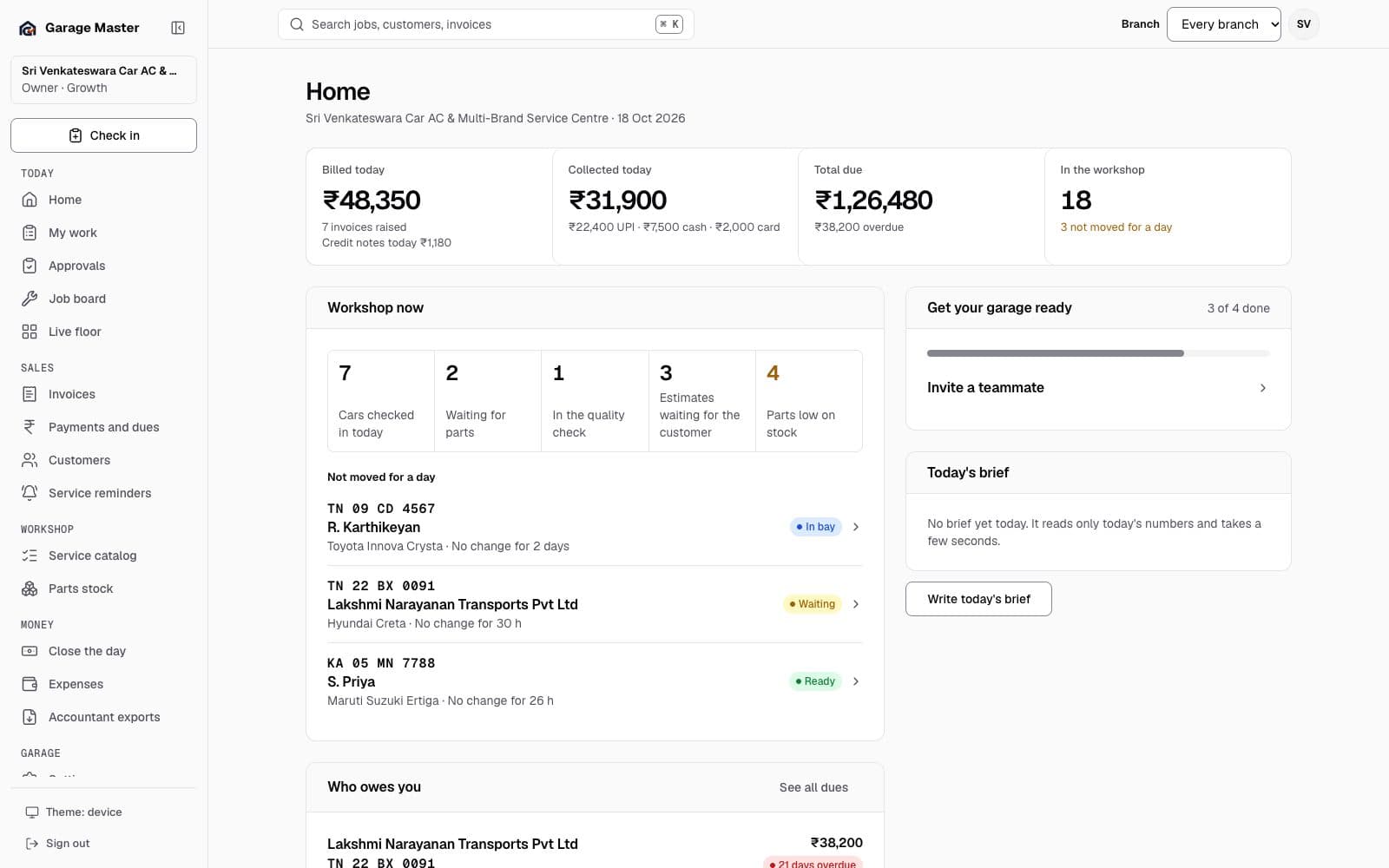This screenshot has height=868, width=1389.
Task: Open Expenses wallet icon
Action: [x=30, y=684]
